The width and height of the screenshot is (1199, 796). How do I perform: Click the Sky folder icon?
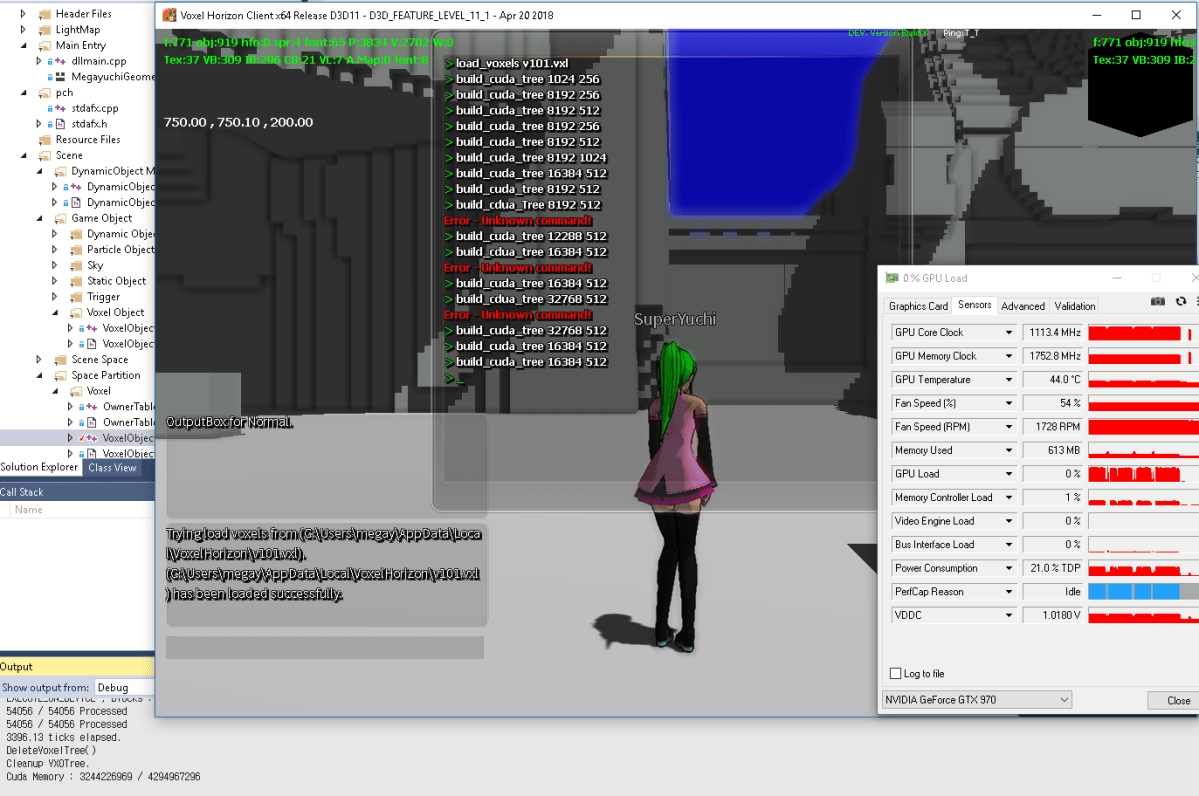tap(76, 266)
